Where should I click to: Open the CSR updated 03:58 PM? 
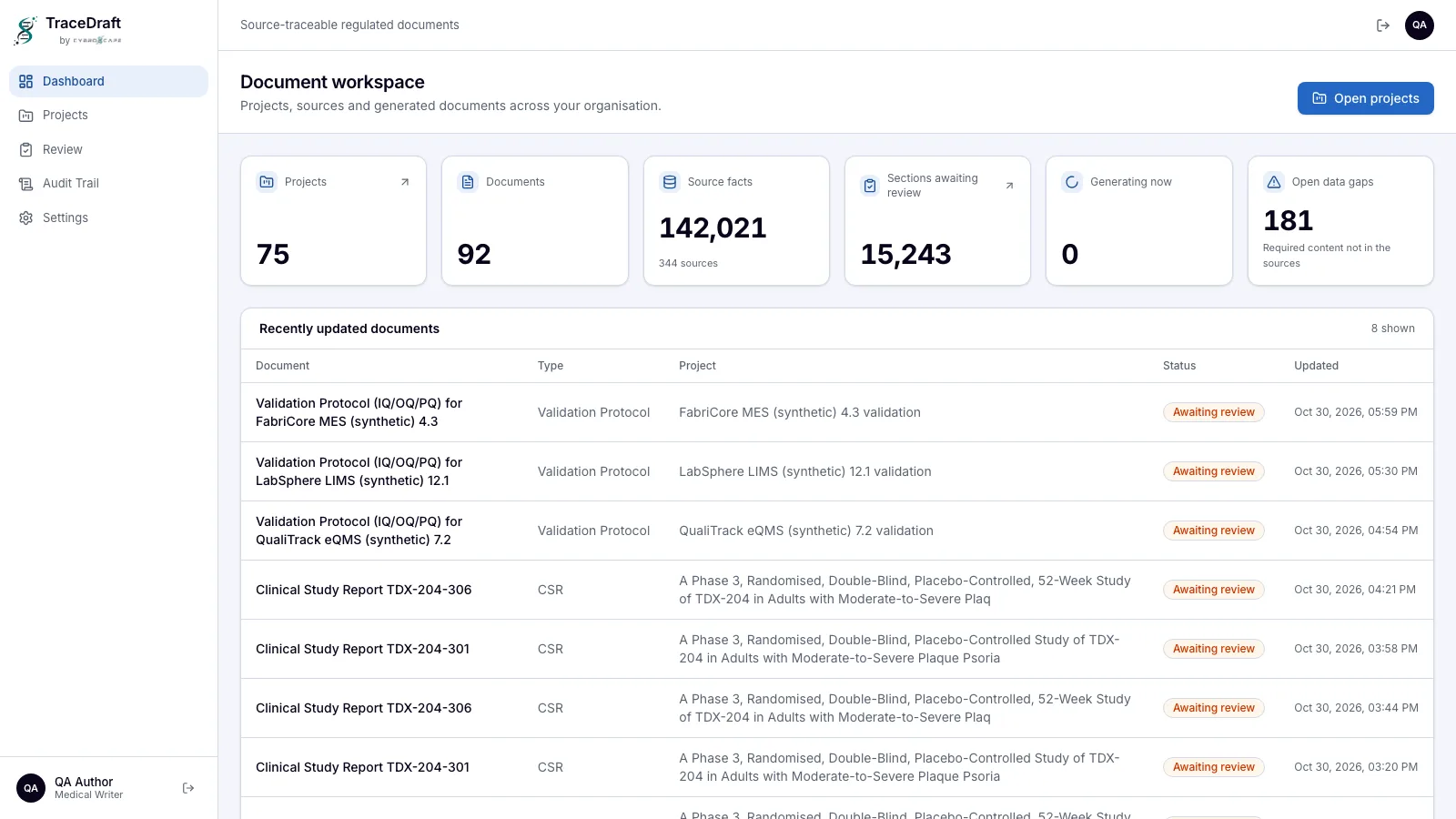(362, 649)
